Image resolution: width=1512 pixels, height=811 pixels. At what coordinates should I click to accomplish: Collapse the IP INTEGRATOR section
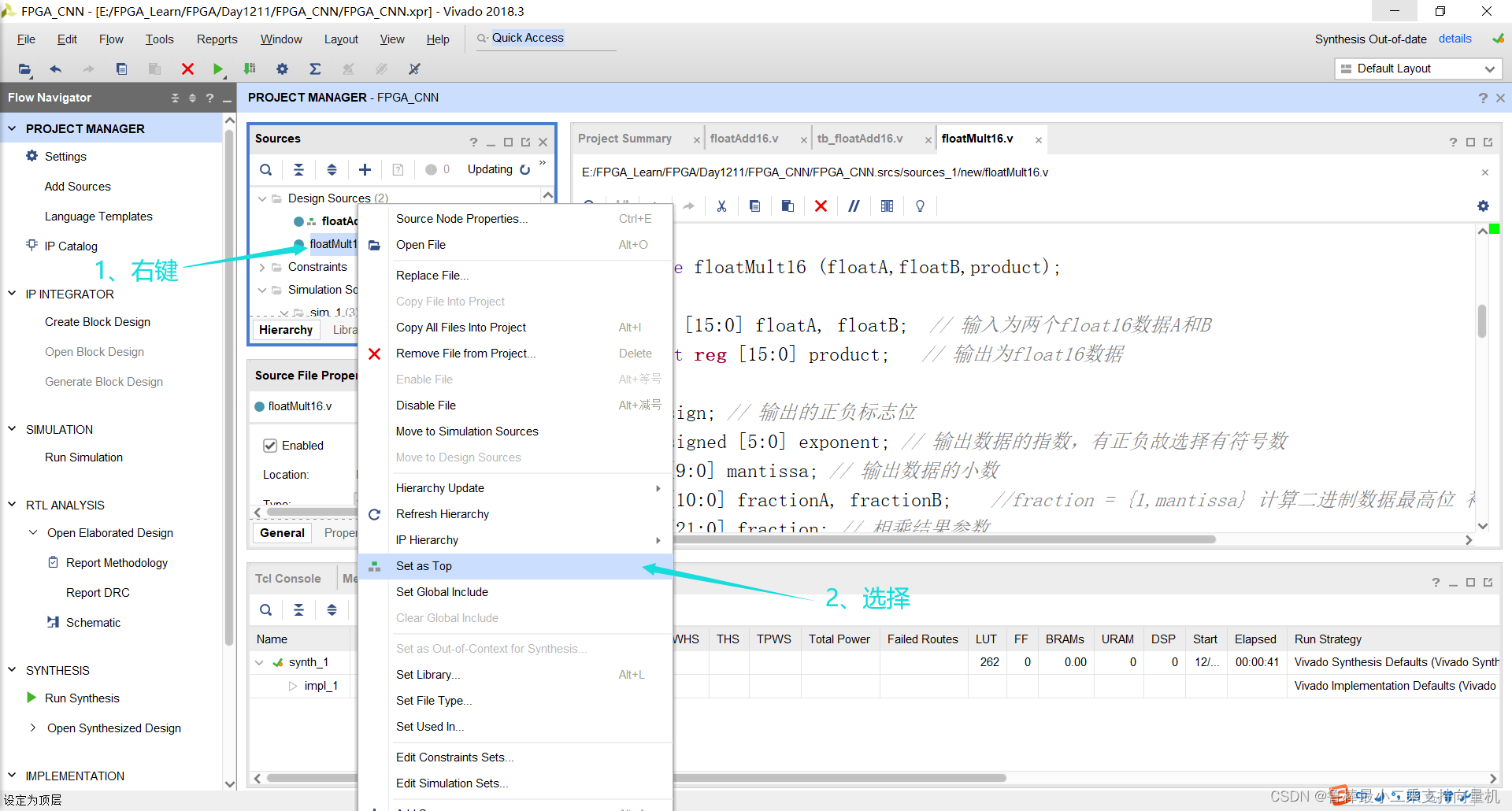[x=12, y=294]
